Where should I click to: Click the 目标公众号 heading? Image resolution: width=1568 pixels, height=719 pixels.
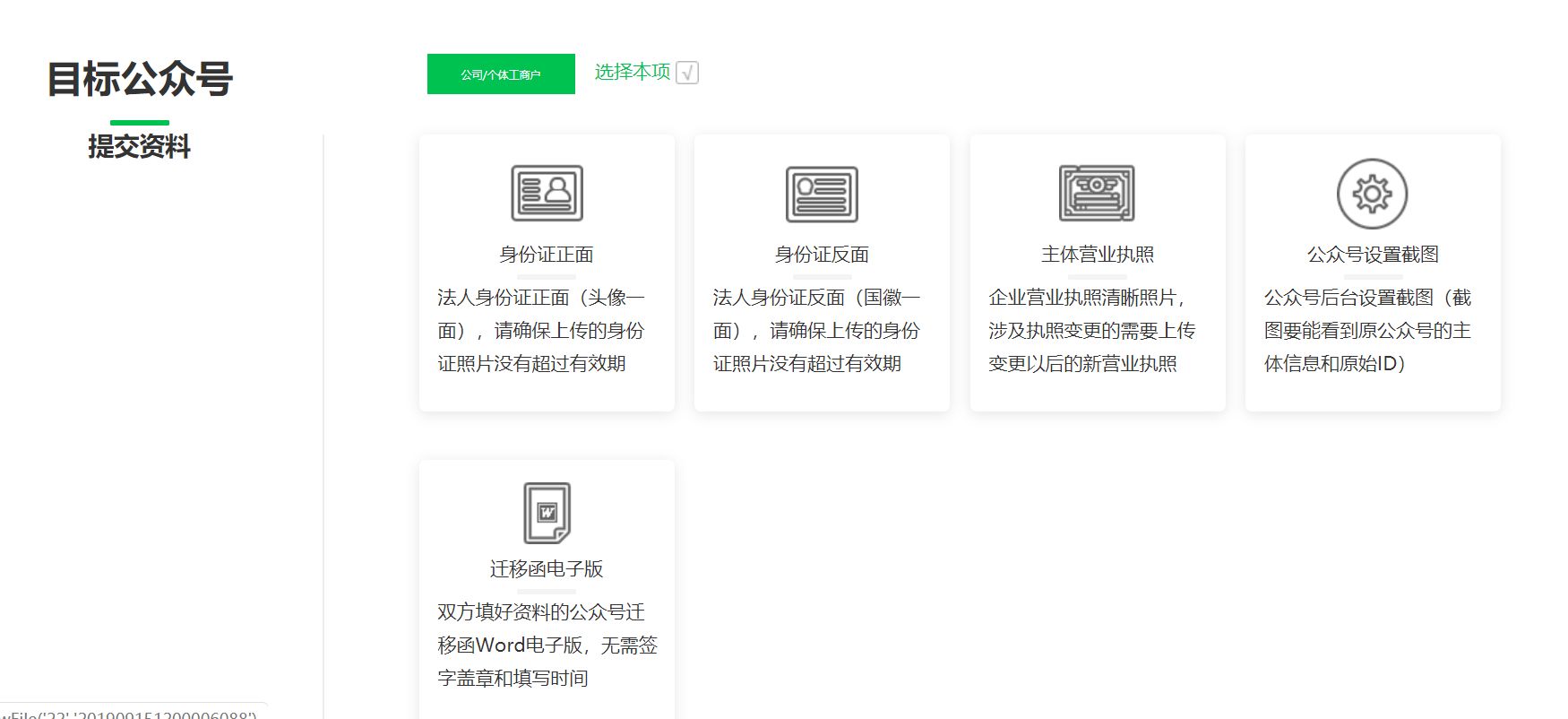click(x=140, y=79)
